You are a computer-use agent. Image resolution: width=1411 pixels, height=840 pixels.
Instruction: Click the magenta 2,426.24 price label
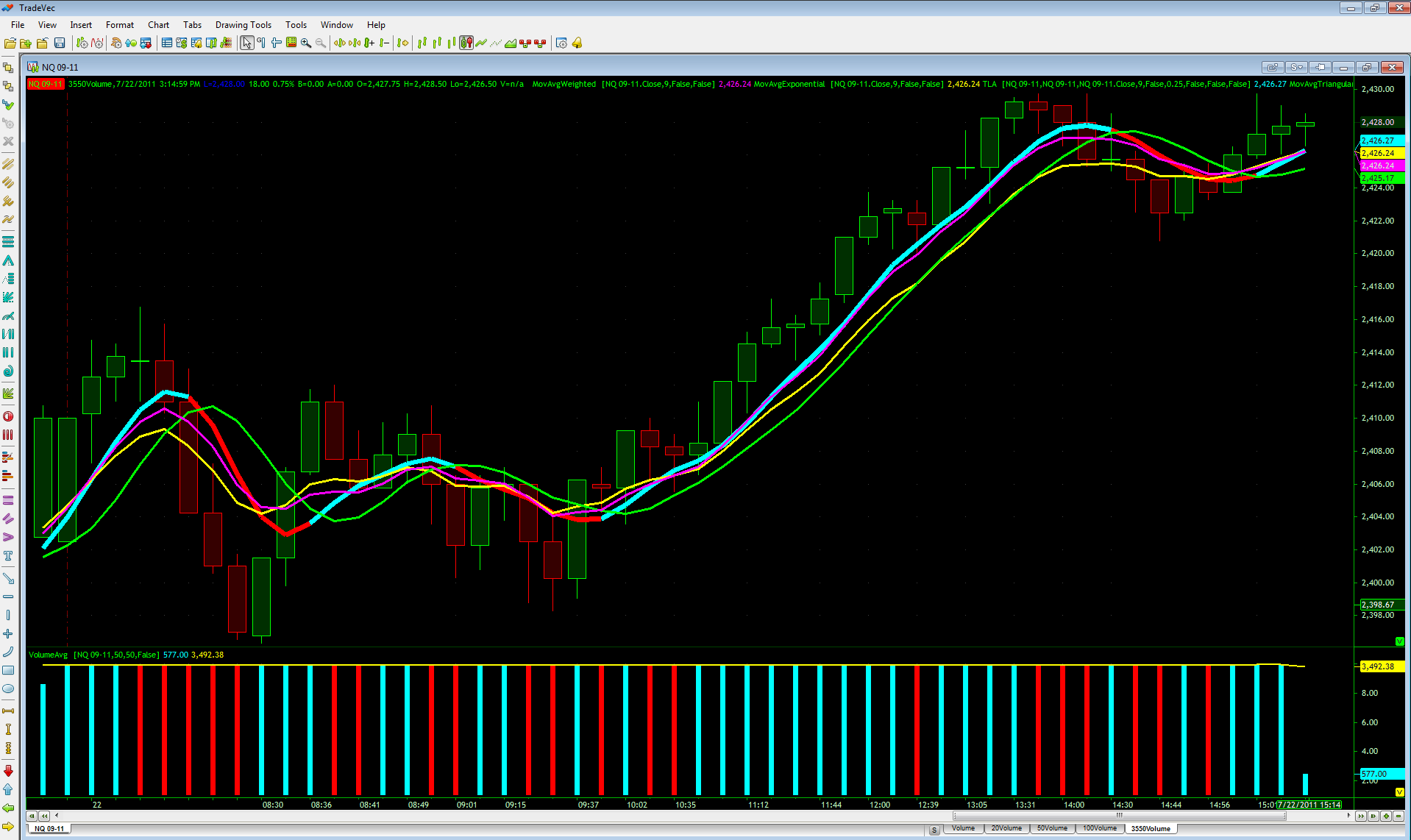tap(1382, 165)
